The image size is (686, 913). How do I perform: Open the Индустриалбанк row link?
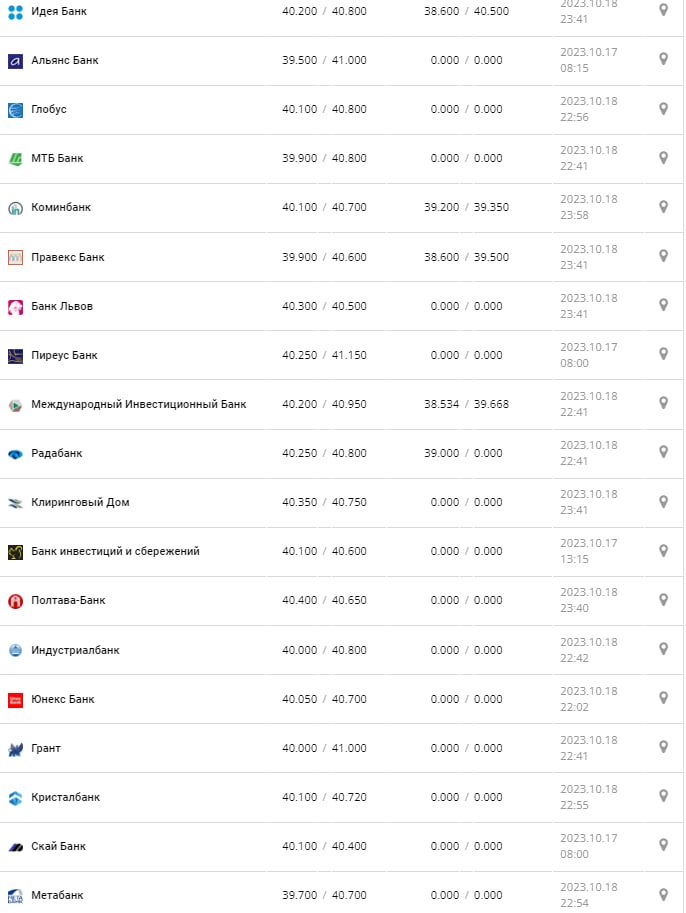[75, 650]
